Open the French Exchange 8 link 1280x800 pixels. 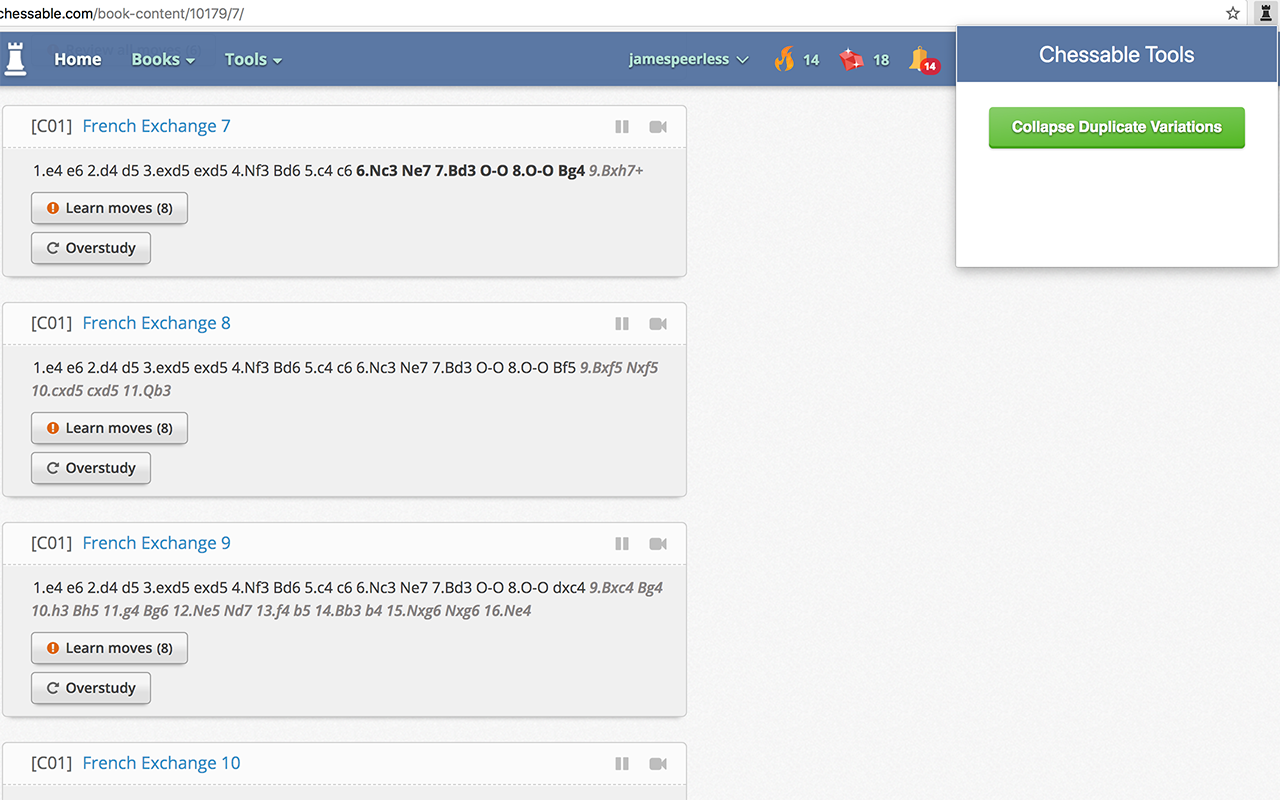point(156,323)
